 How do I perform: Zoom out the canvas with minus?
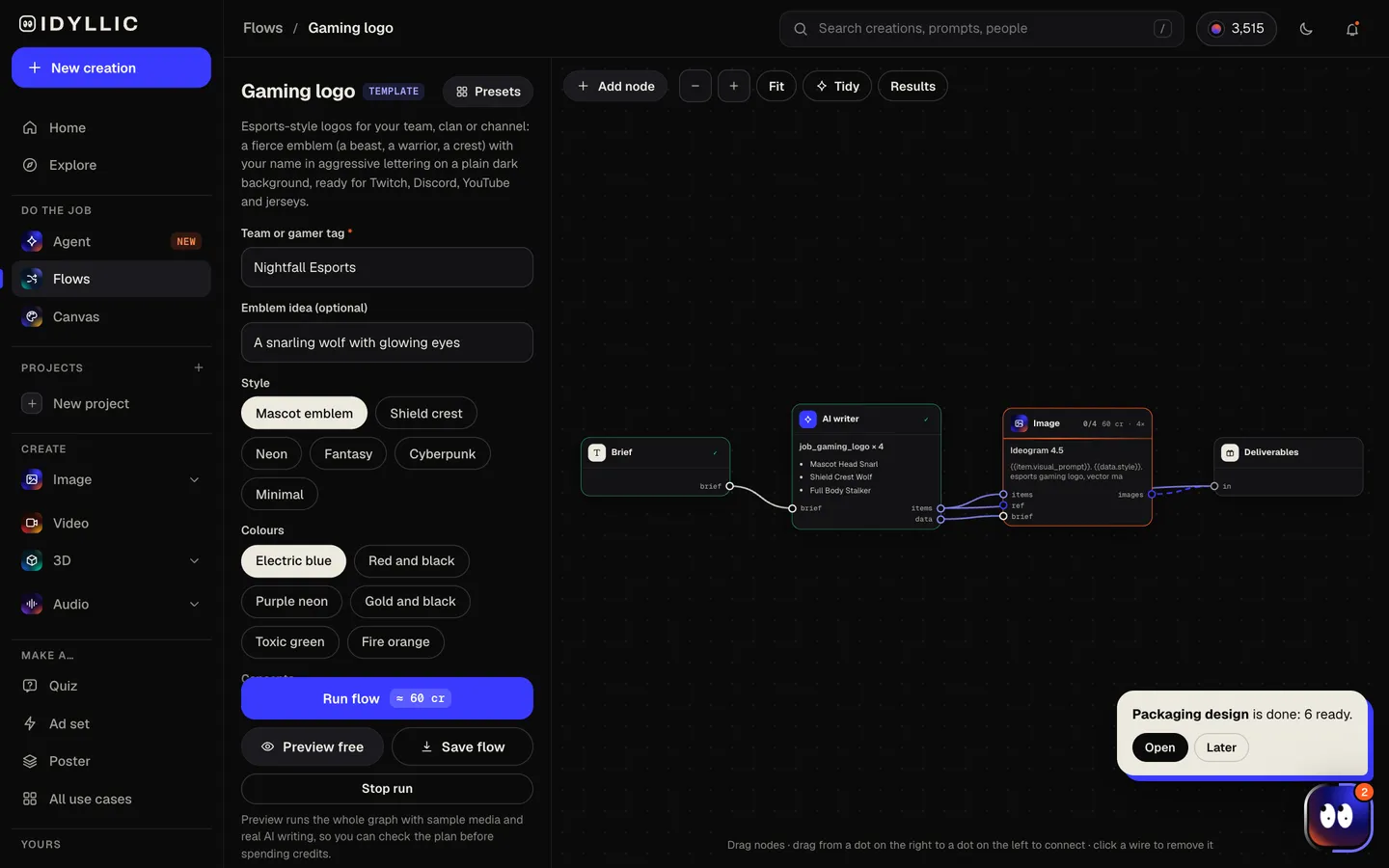pos(695,86)
